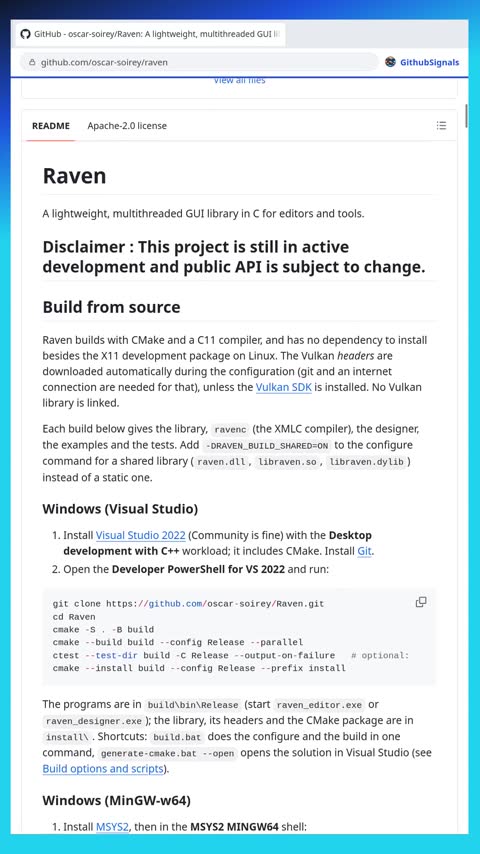Follow the Visual Studio 2022 link
The width and height of the screenshot is (480, 854).
tap(141, 535)
